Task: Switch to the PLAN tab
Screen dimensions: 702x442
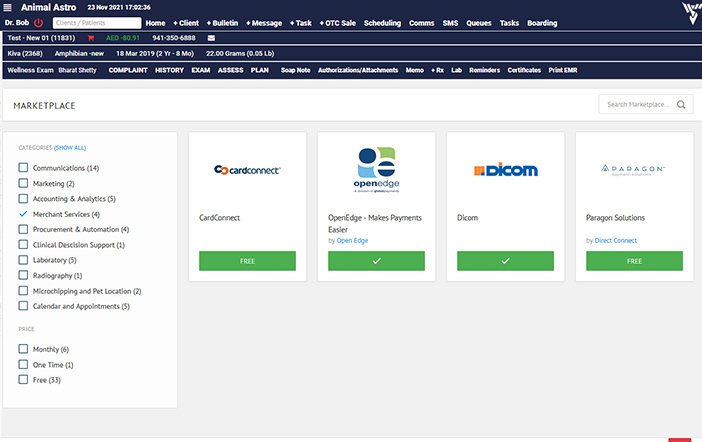Action: [260, 70]
